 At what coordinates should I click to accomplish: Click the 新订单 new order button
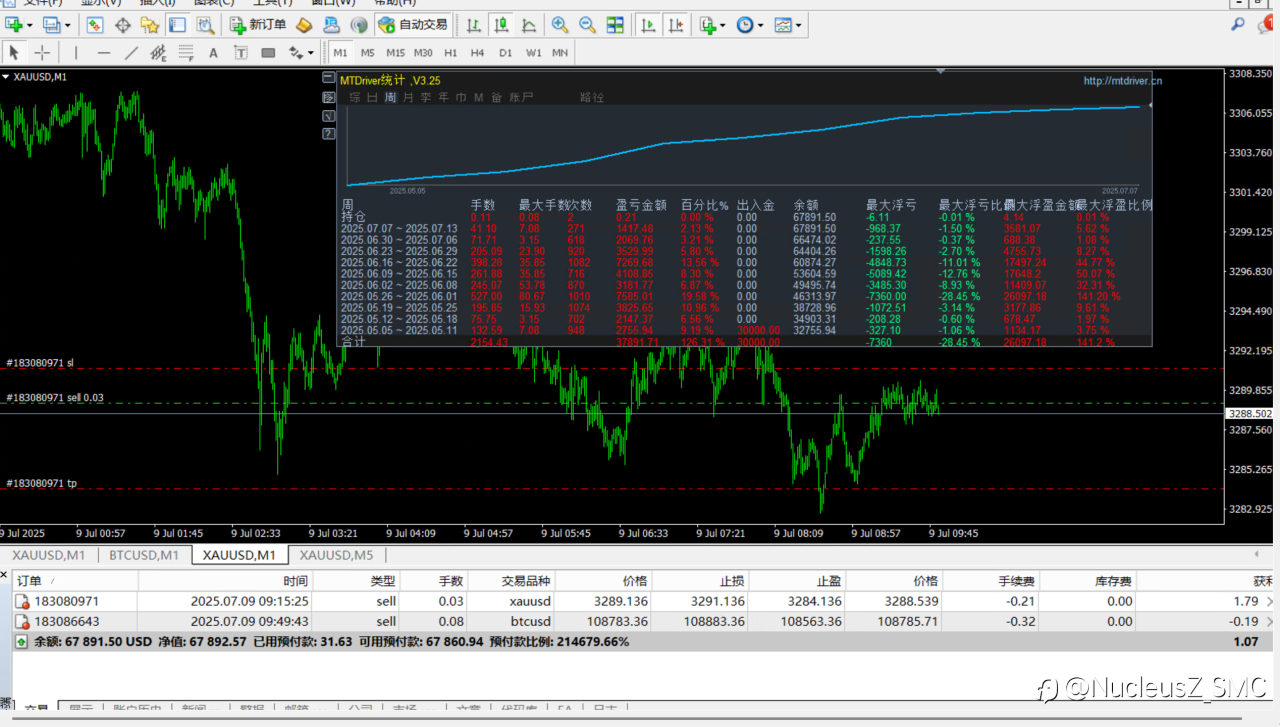point(258,25)
